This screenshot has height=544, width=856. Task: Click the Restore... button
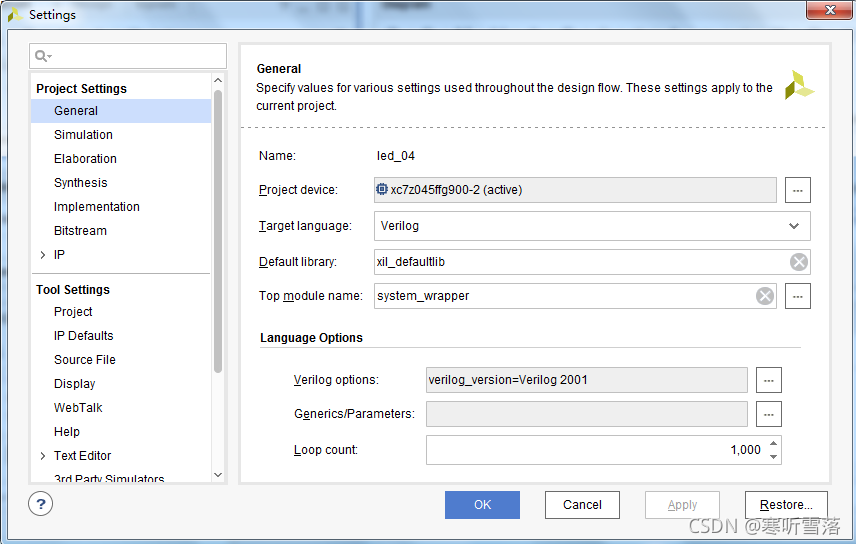(786, 505)
